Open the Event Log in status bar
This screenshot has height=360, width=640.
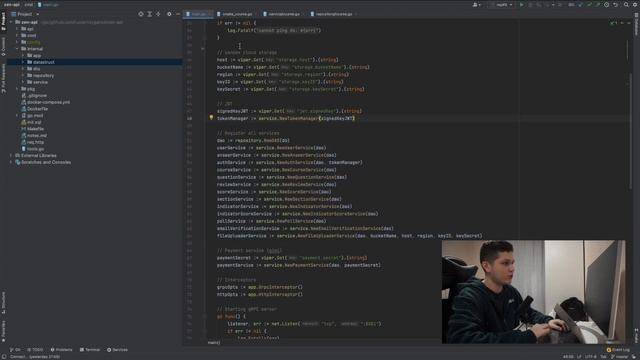[x=618, y=350]
